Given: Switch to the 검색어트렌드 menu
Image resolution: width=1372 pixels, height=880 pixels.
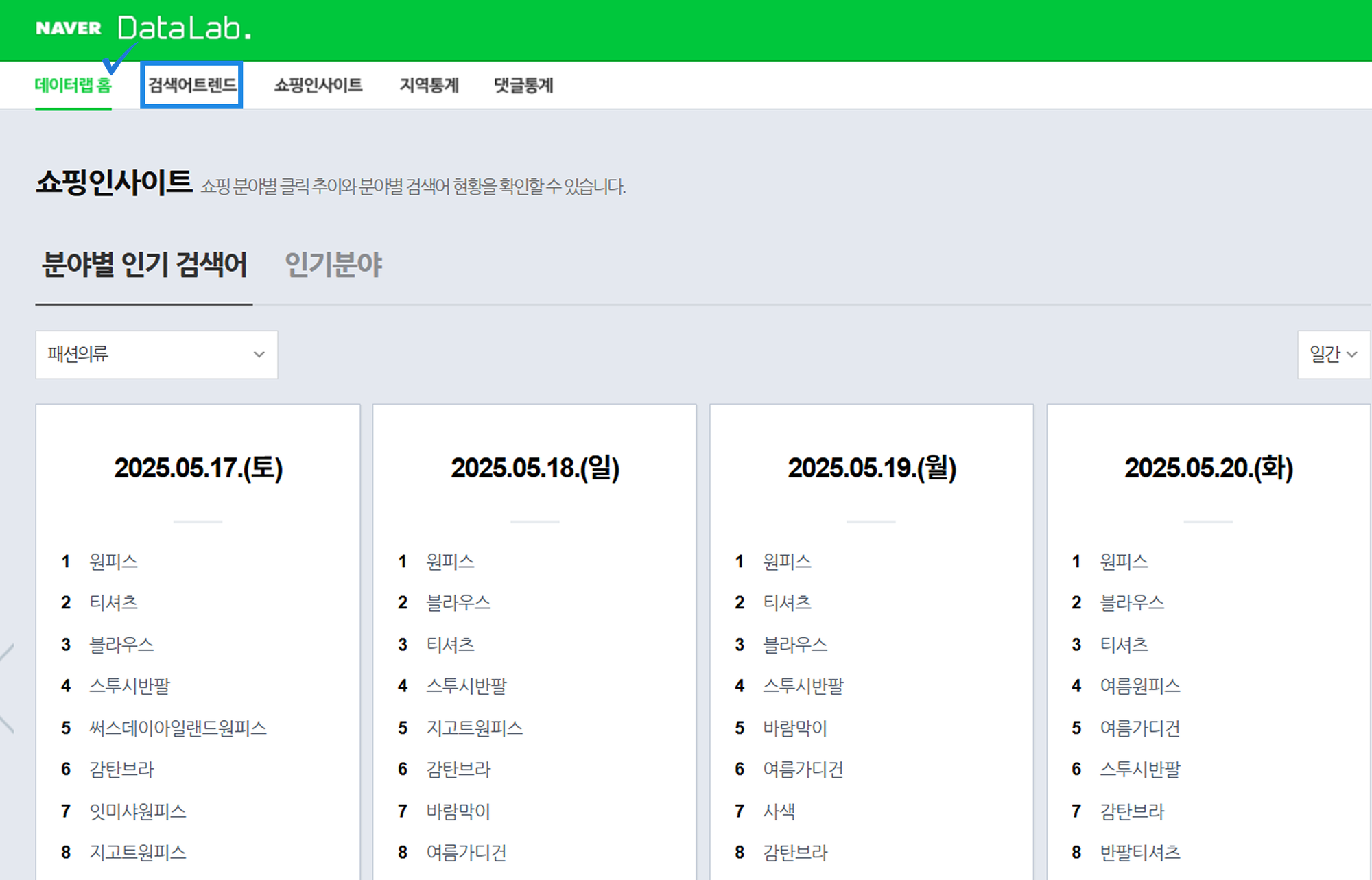Looking at the screenshot, I should [x=191, y=85].
